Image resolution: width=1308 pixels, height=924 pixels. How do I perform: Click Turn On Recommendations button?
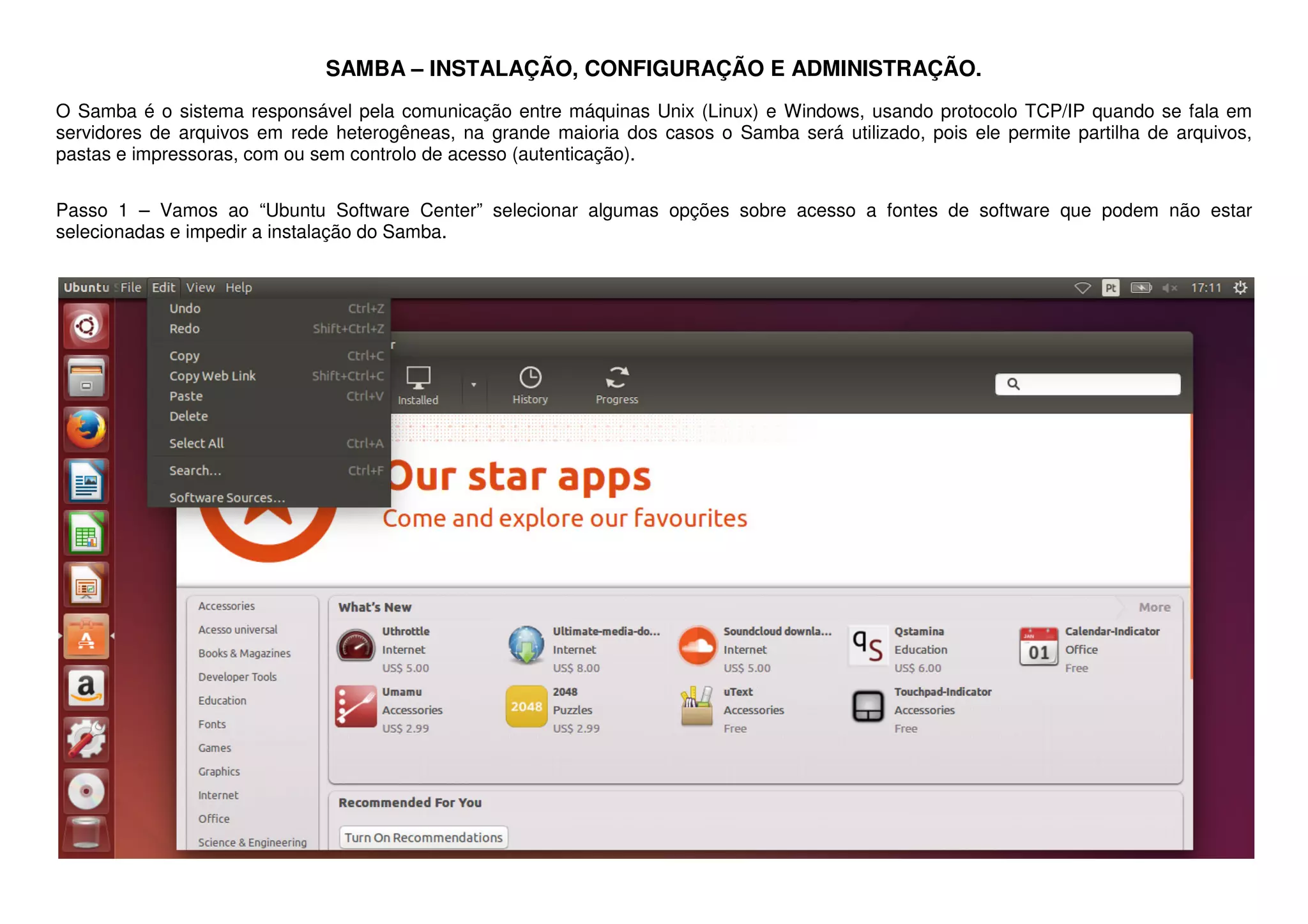[x=423, y=837]
